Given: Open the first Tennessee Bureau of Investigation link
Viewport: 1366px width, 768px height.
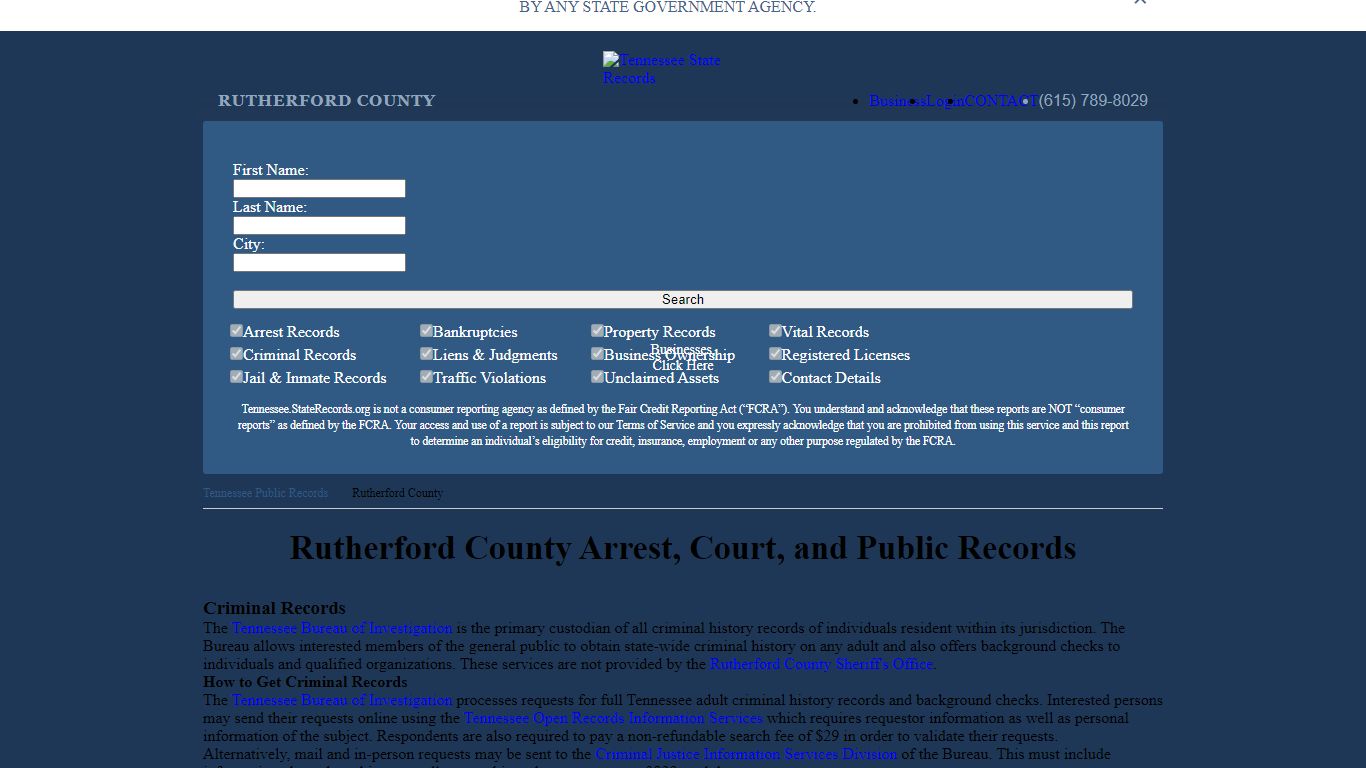Looking at the screenshot, I should coord(342,628).
